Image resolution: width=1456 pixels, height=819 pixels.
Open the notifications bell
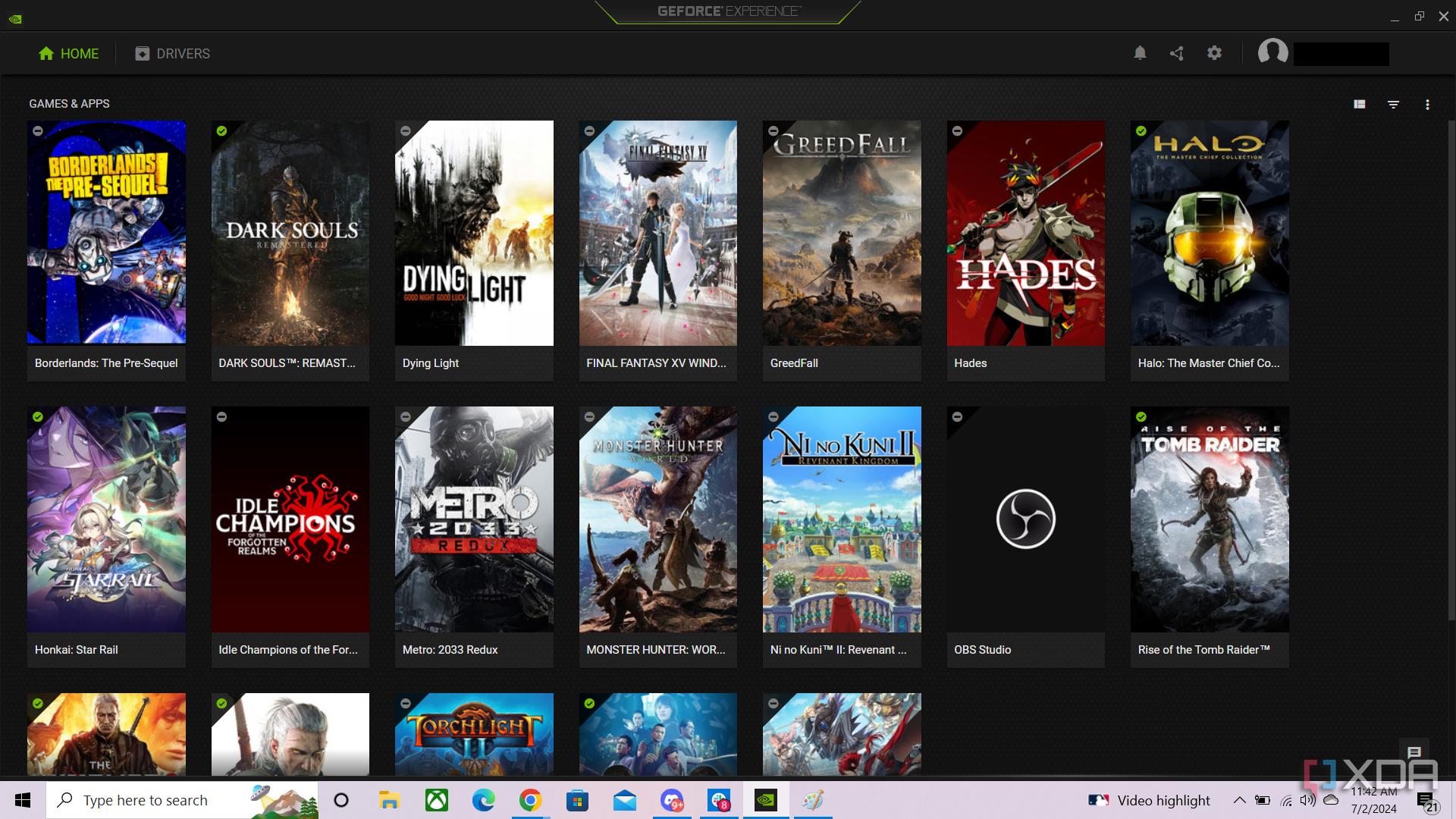1140,53
